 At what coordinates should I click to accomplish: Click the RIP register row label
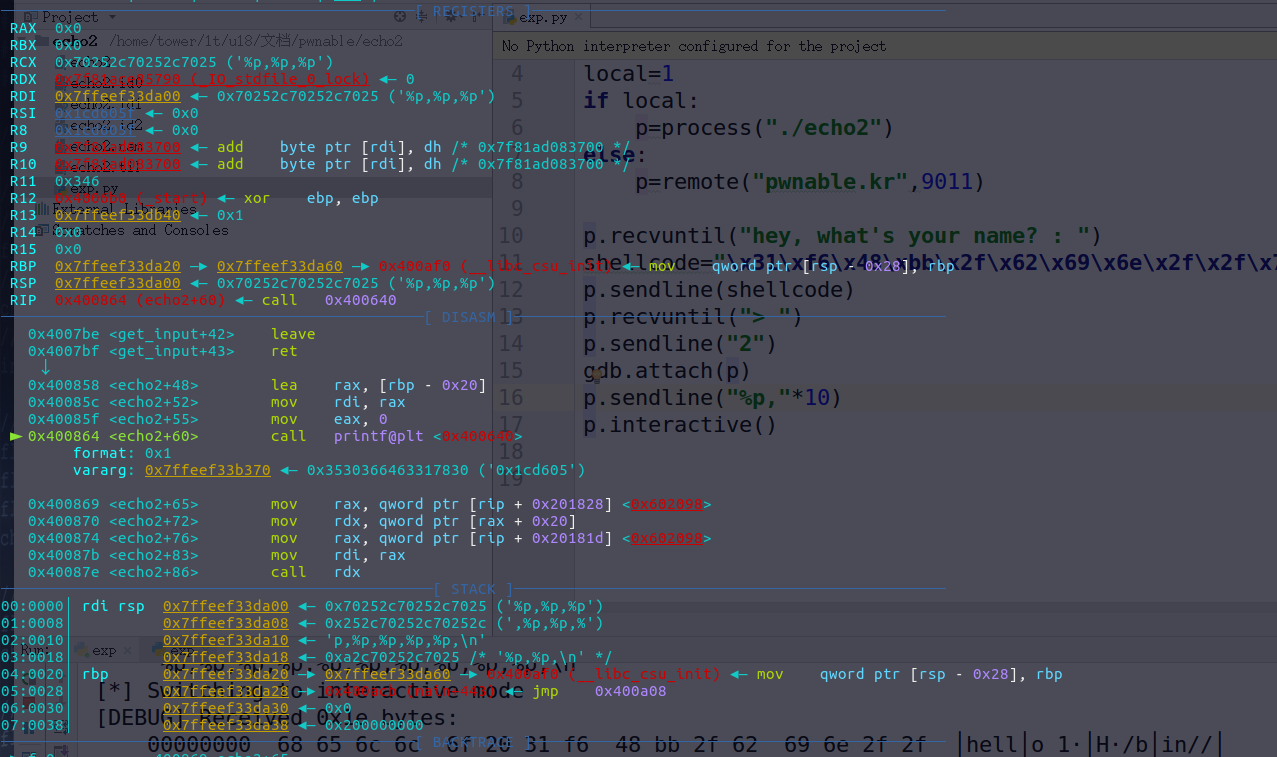(23, 300)
